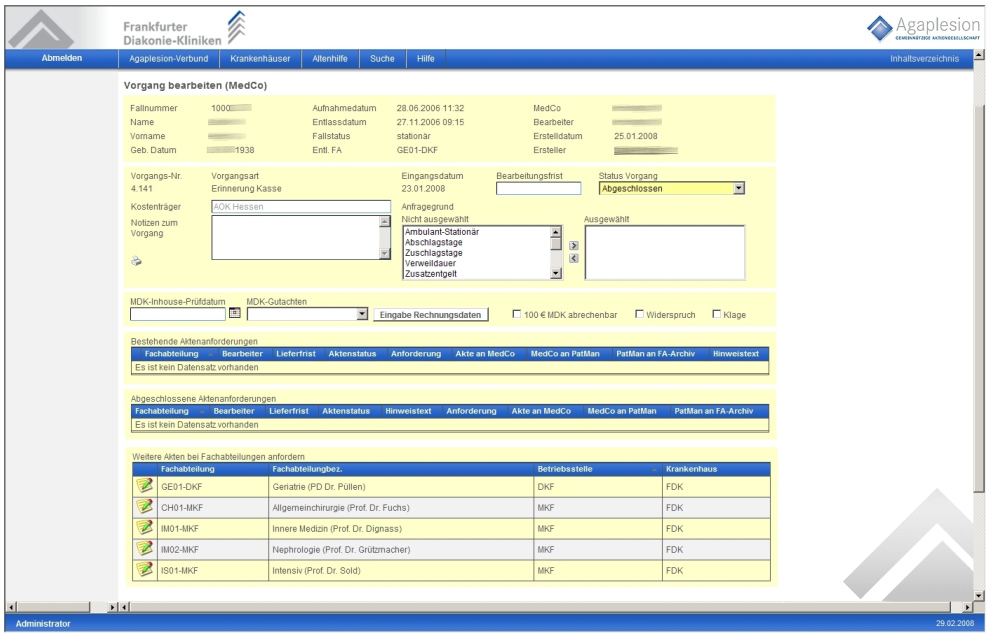Click the left arrow of the sidebar horizontal scrollbar
The height and width of the screenshot is (637, 990).
click(11, 607)
